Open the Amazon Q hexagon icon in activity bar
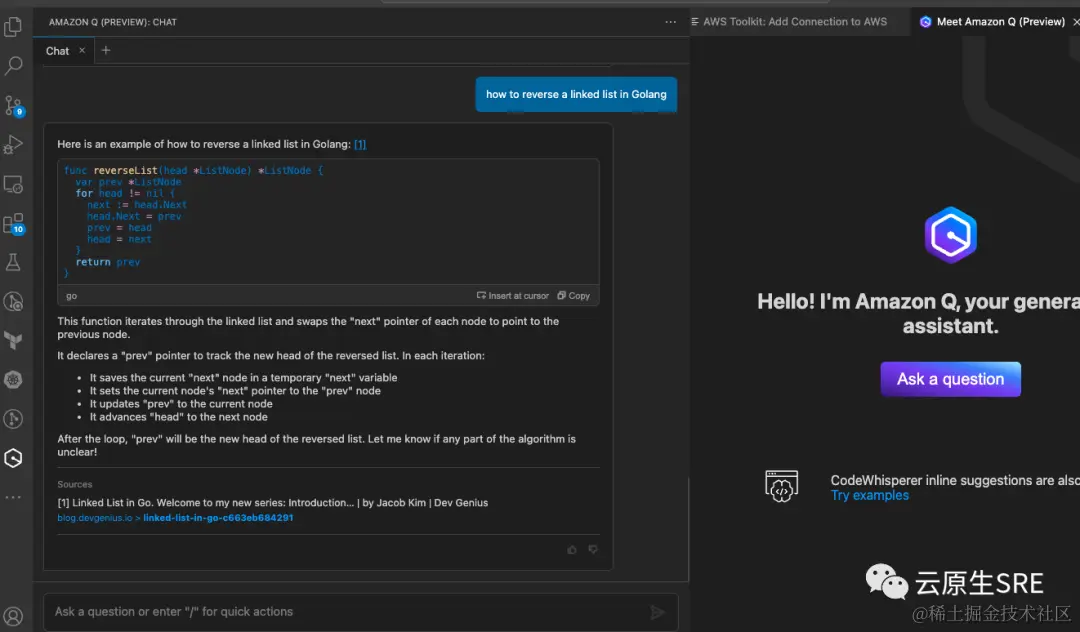 (x=13, y=458)
